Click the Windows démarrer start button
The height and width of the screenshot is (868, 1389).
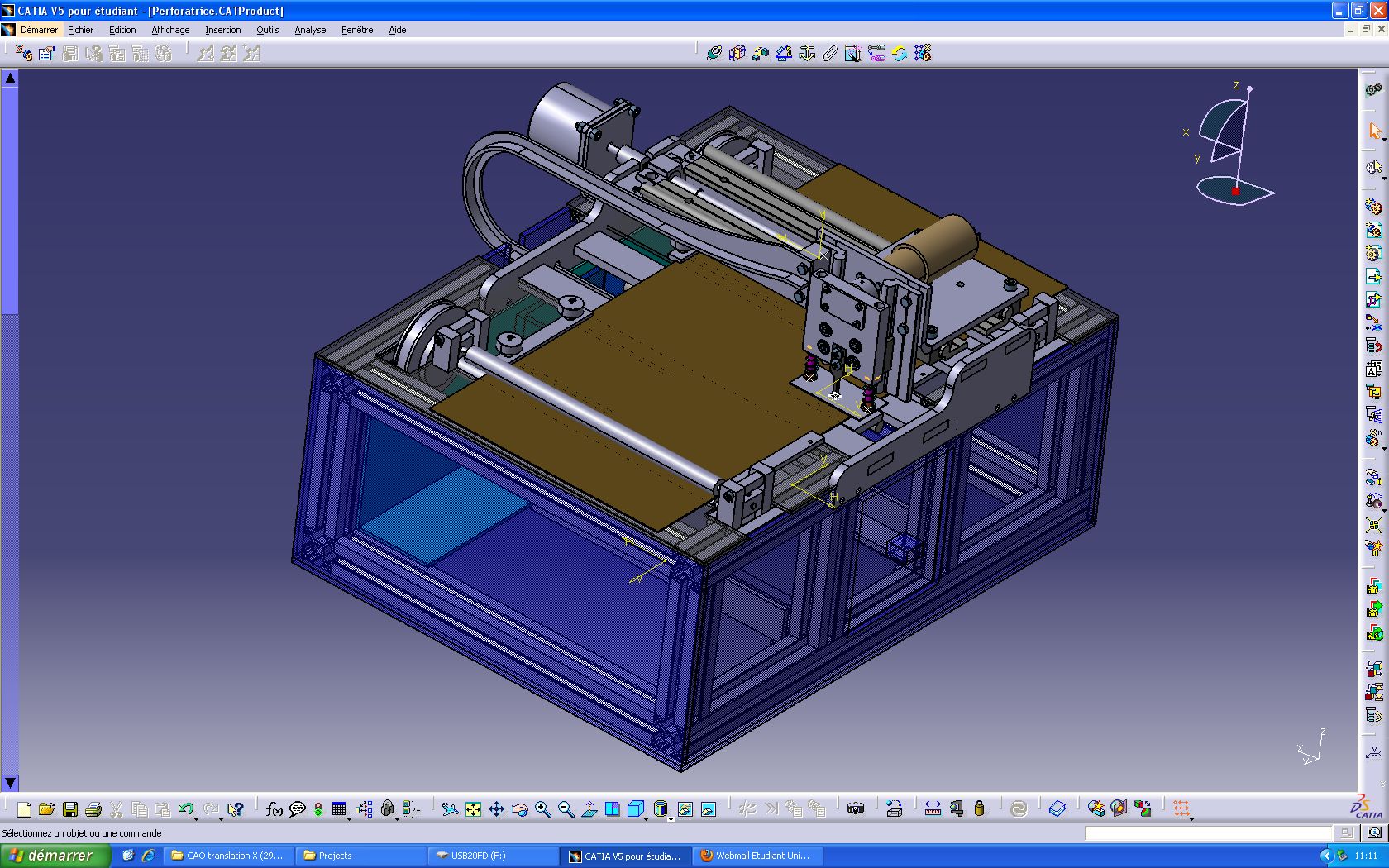pos(55,856)
